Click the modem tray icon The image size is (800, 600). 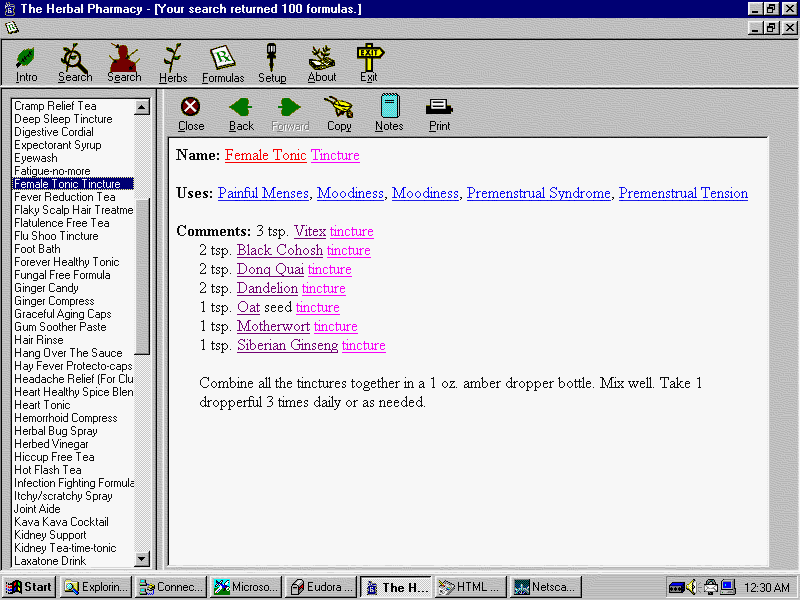(x=677, y=588)
